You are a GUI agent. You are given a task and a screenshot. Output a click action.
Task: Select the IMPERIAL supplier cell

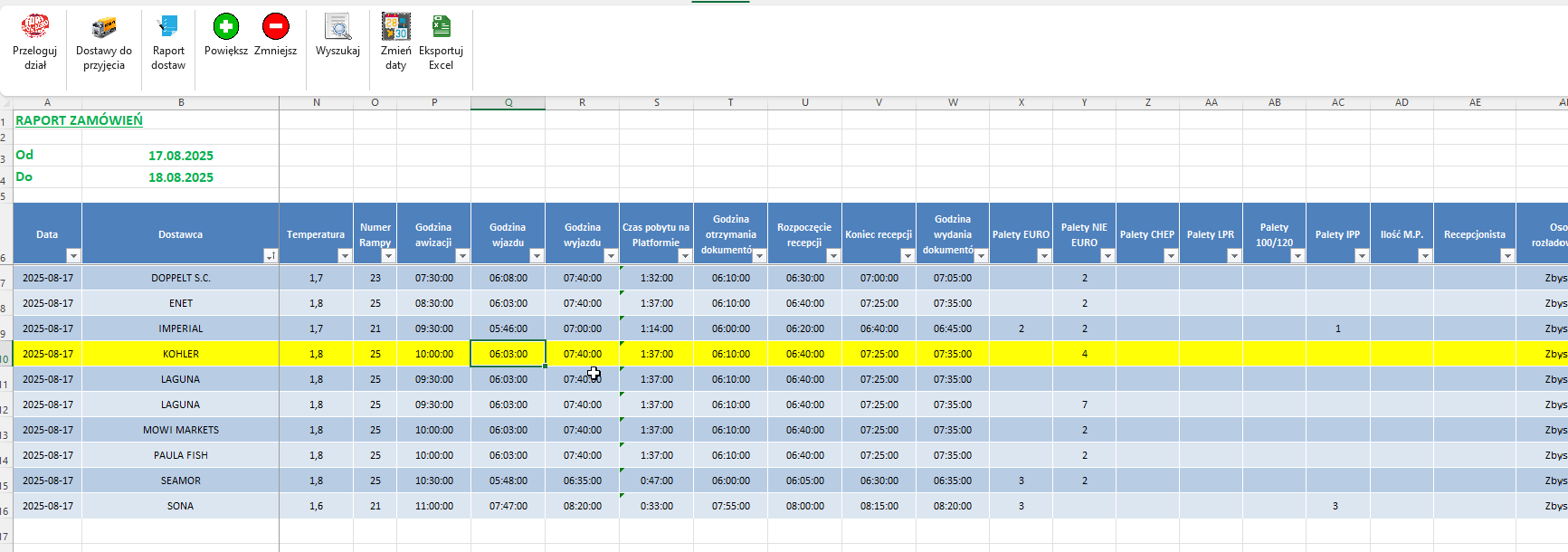pos(181,328)
